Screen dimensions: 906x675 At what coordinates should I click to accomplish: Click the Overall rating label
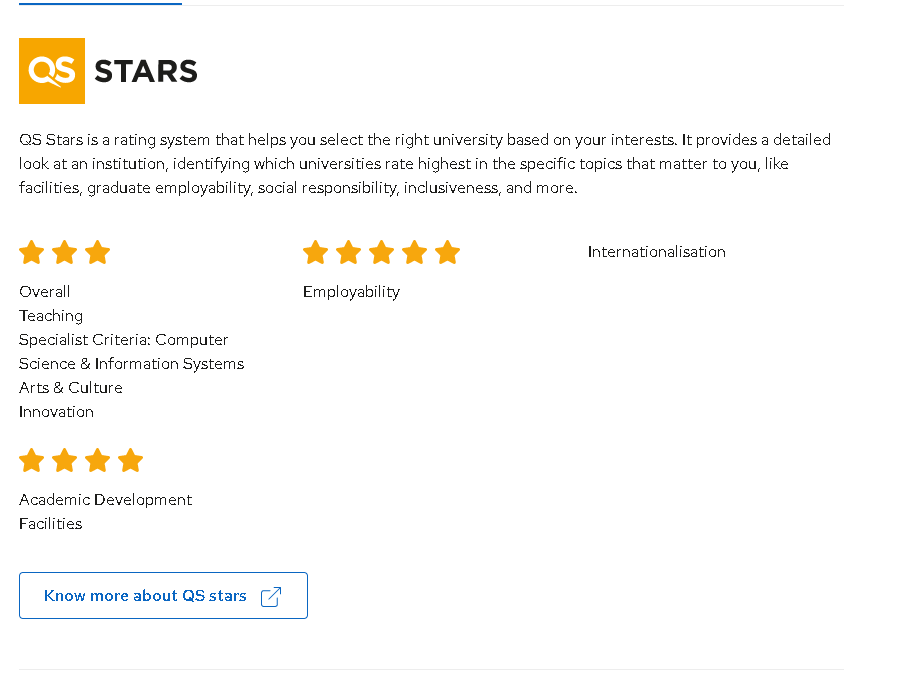[44, 291]
